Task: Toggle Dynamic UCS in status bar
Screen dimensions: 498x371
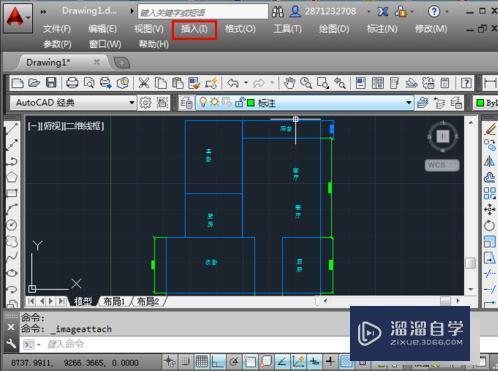Action: pos(298,361)
